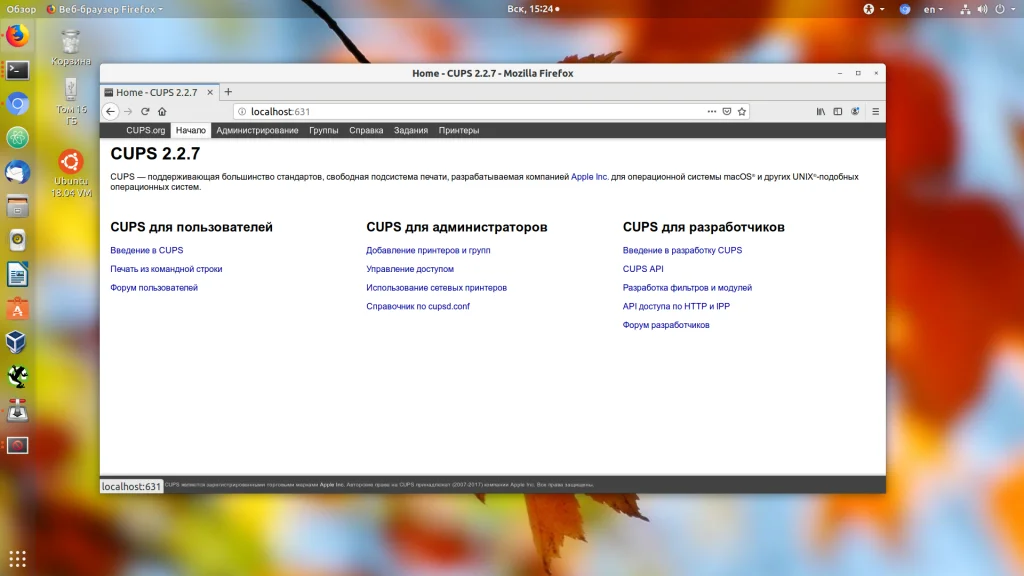
Task: Open Firefox from the dock
Action: [x=18, y=35]
